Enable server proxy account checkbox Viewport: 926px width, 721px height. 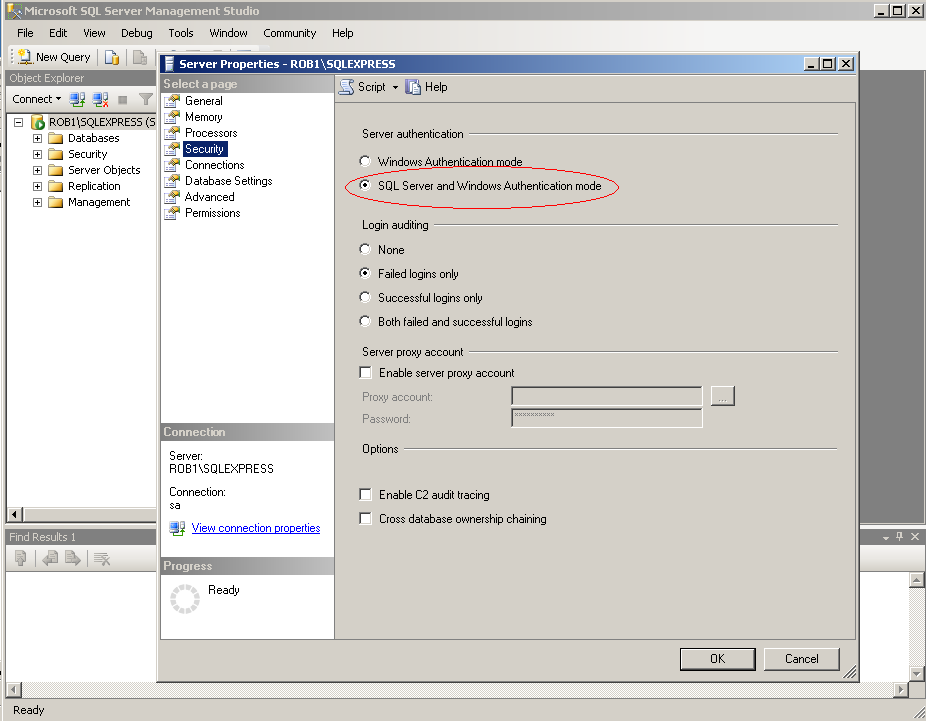(x=366, y=373)
